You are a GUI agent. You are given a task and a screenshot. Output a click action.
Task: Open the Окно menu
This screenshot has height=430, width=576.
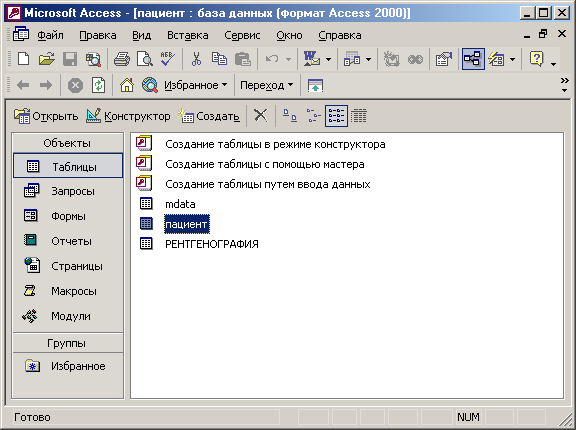(x=289, y=35)
